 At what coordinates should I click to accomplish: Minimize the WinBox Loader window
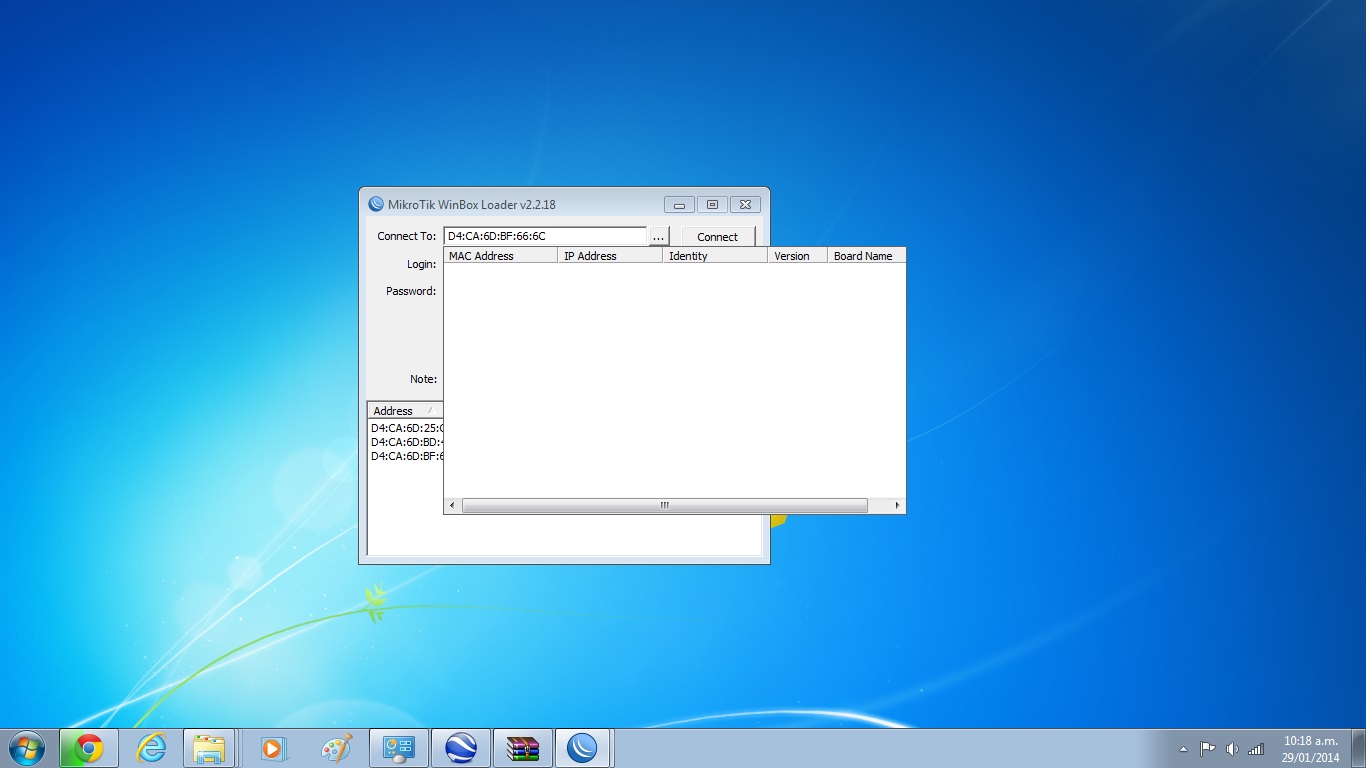[679, 204]
